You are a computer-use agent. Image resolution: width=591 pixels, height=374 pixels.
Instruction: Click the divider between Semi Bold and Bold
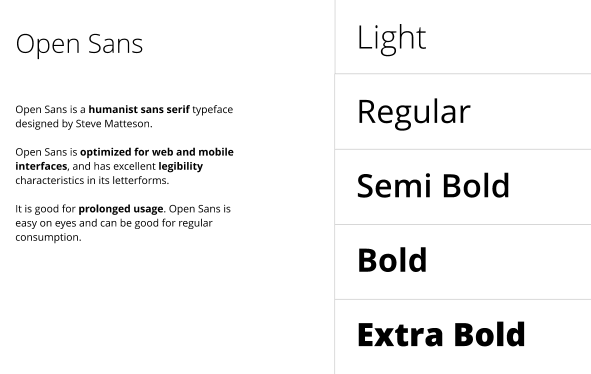pyautogui.click(x=463, y=224)
